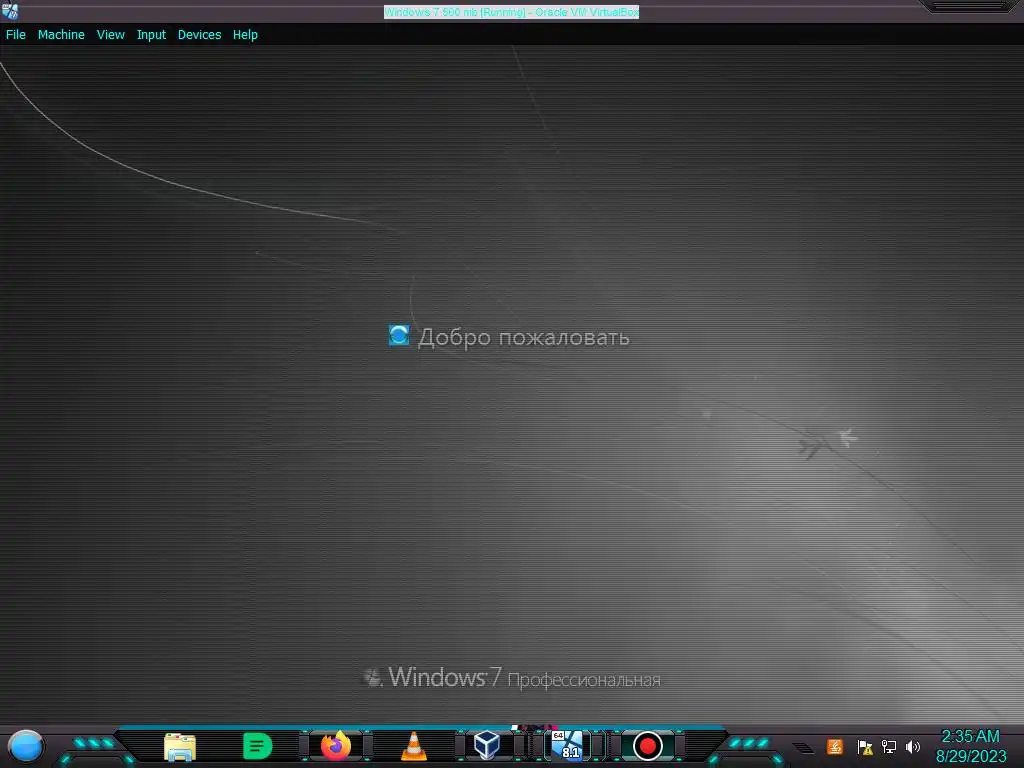Click the VirtualBox window title text

click(x=511, y=12)
